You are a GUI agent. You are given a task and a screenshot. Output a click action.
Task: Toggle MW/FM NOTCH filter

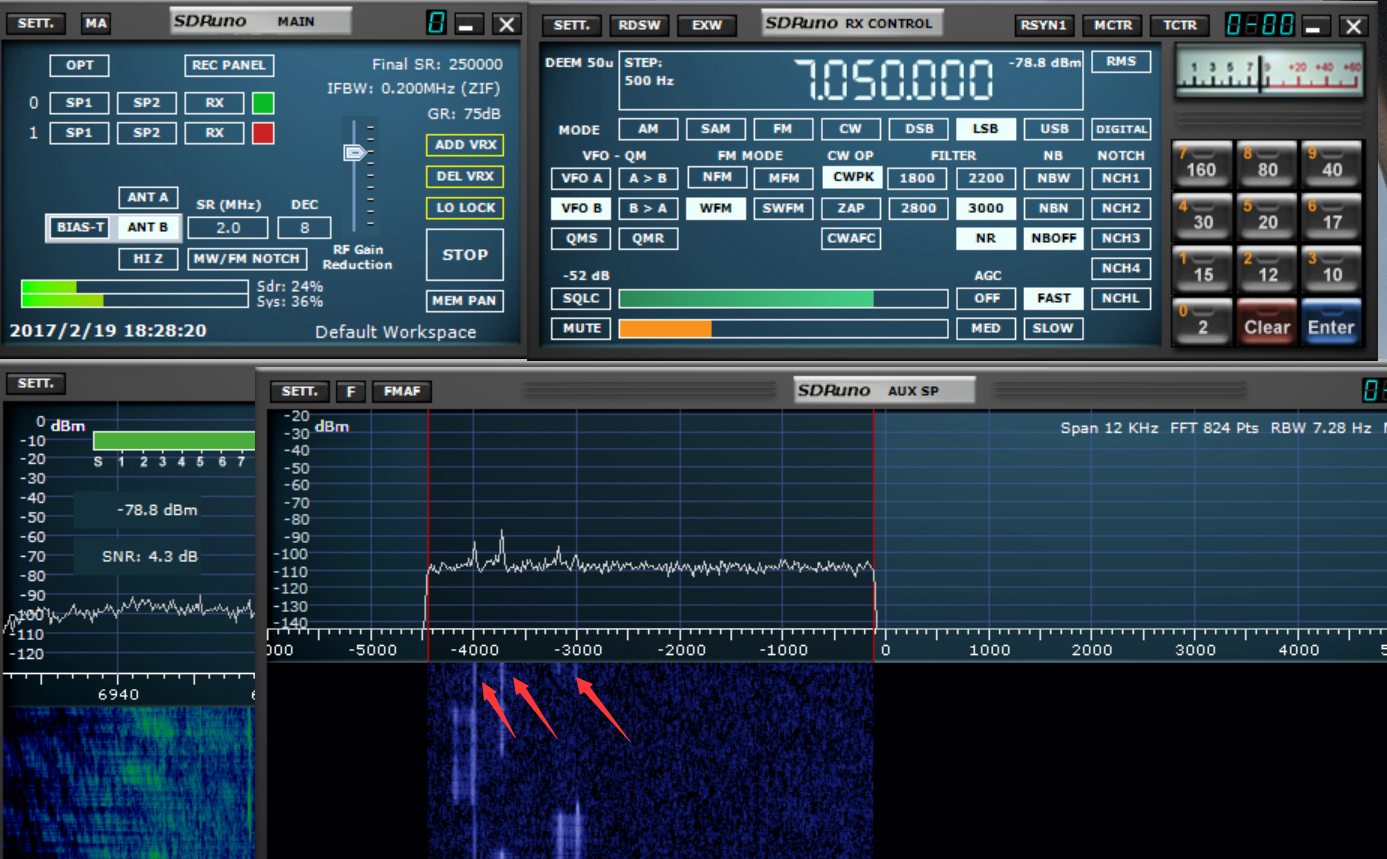(247, 259)
